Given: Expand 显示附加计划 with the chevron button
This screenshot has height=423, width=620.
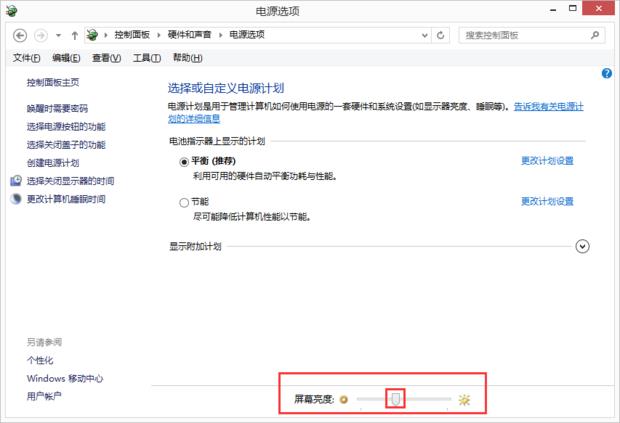Looking at the screenshot, I should (582, 247).
